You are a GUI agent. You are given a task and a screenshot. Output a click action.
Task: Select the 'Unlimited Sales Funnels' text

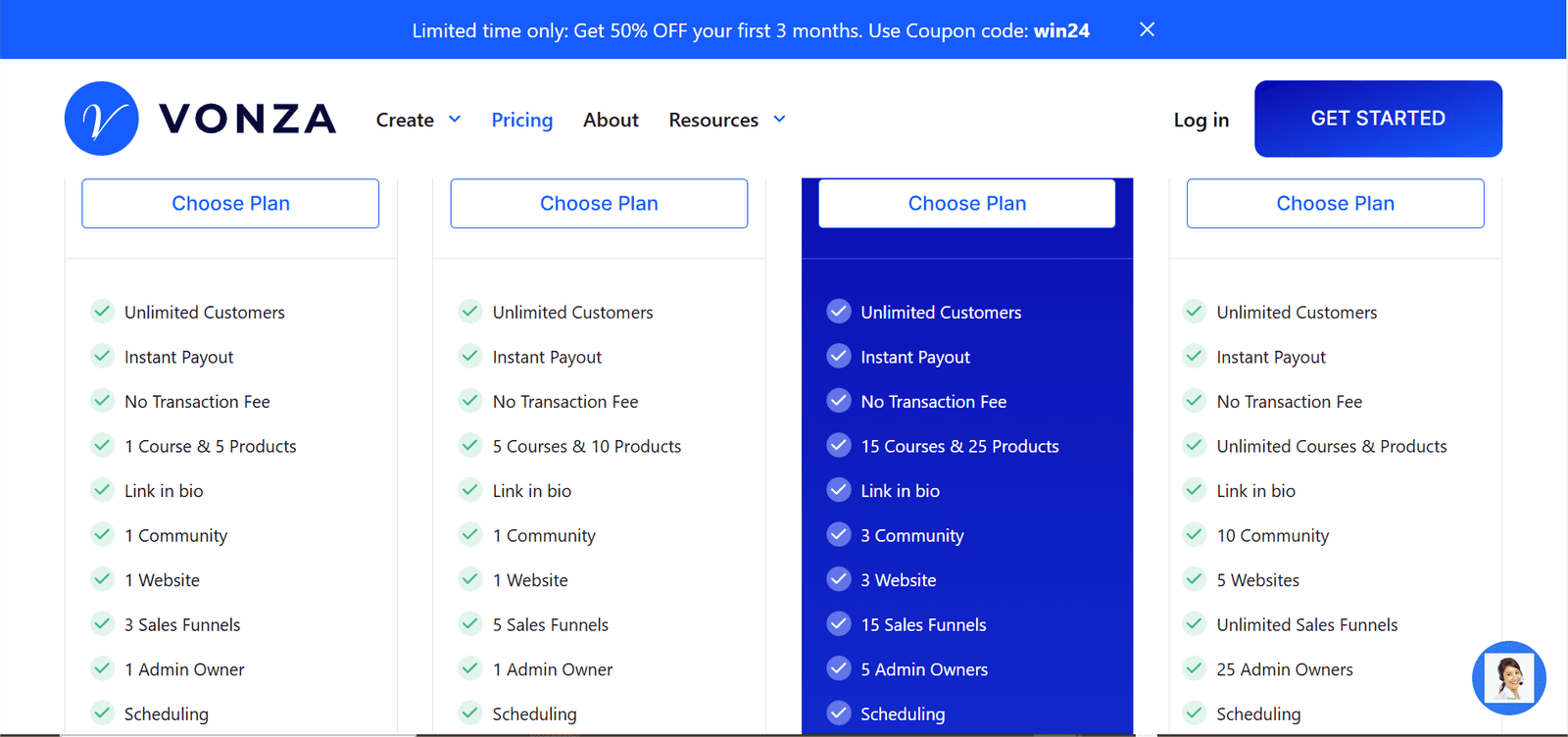(1307, 624)
